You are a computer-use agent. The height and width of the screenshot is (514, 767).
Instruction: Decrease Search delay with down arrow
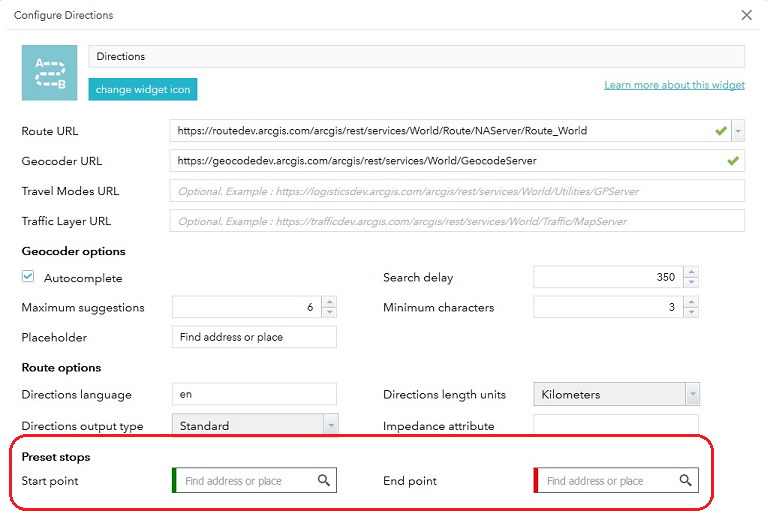pyautogui.click(x=691, y=282)
